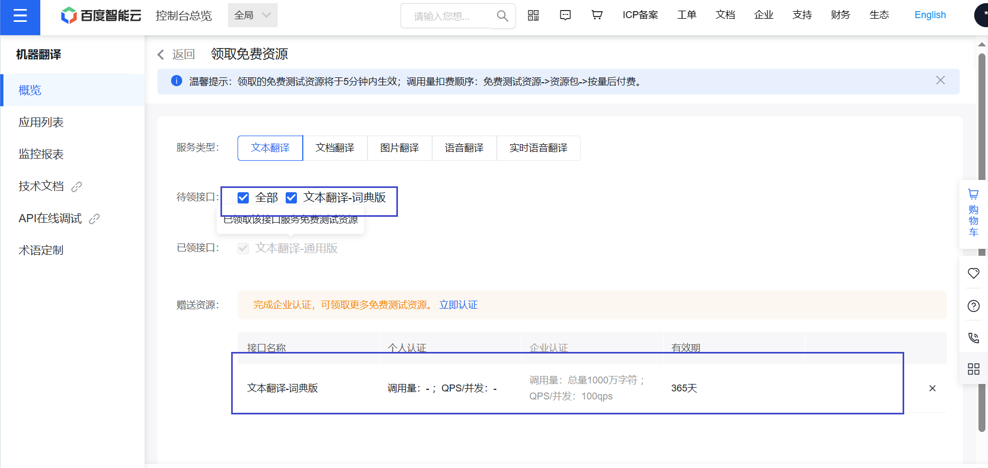The height and width of the screenshot is (468, 988).
Task: Click the grid apps icon on right
Action: (973, 369)
